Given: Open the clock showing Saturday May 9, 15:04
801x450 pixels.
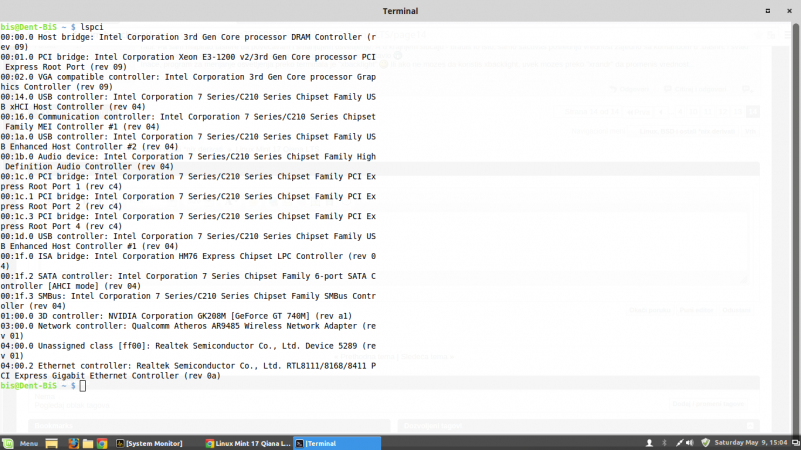Looking at the screenshot, I should tap(750, 443).
